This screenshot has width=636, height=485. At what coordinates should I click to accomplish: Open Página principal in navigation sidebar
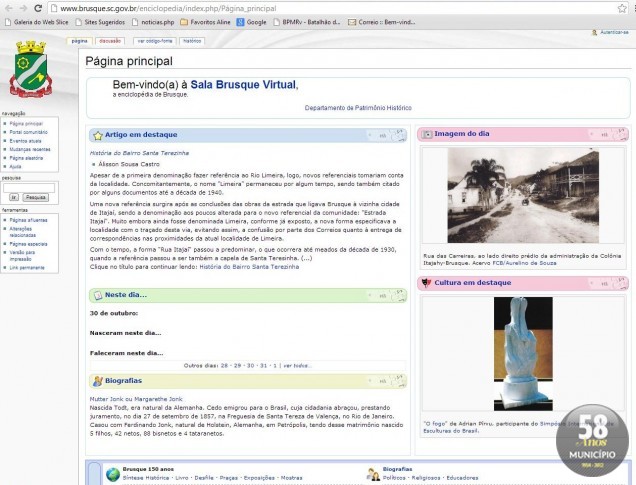(x=26, y=124)
